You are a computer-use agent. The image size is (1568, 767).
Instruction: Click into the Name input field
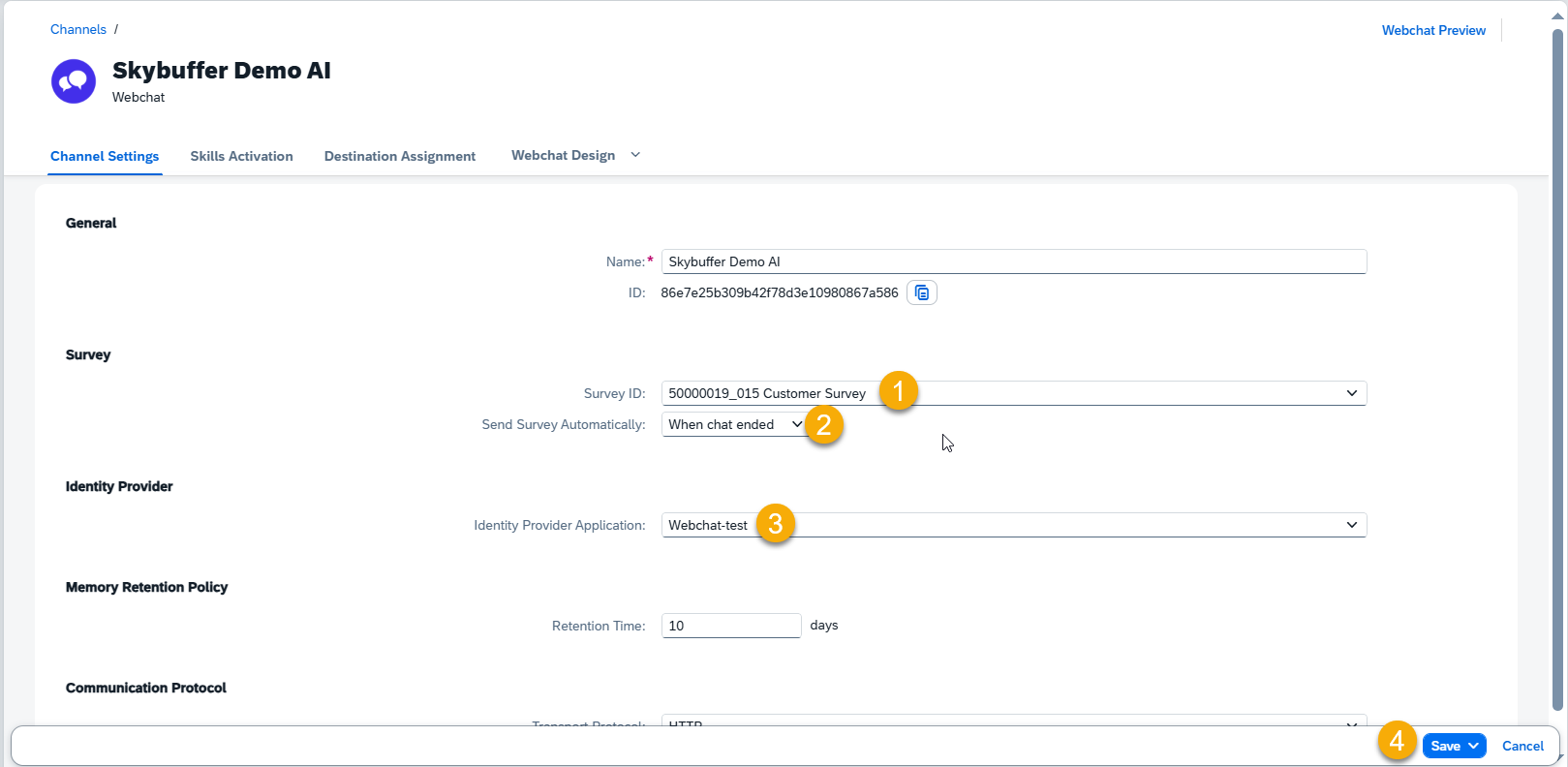[1014, 261]
